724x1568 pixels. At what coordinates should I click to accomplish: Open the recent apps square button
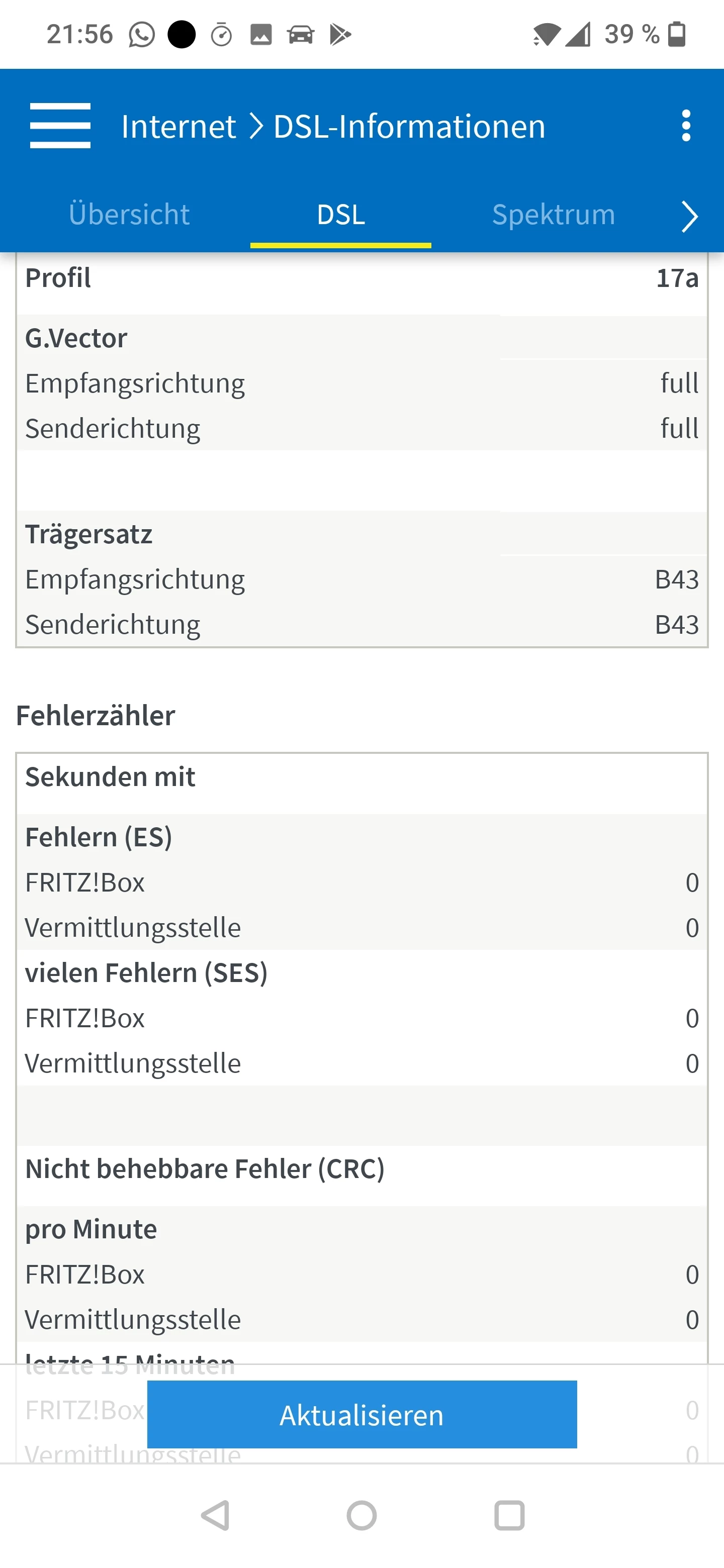tap(509, 1515)
